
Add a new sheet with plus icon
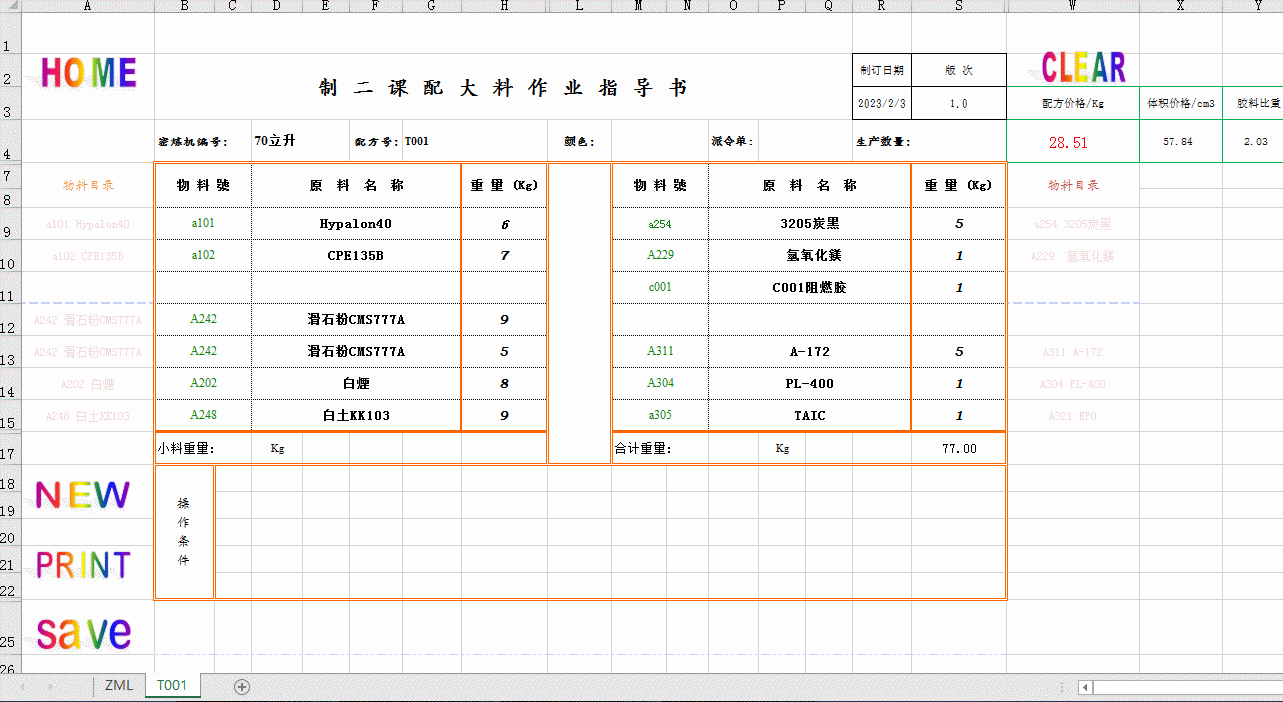(242, 686)
